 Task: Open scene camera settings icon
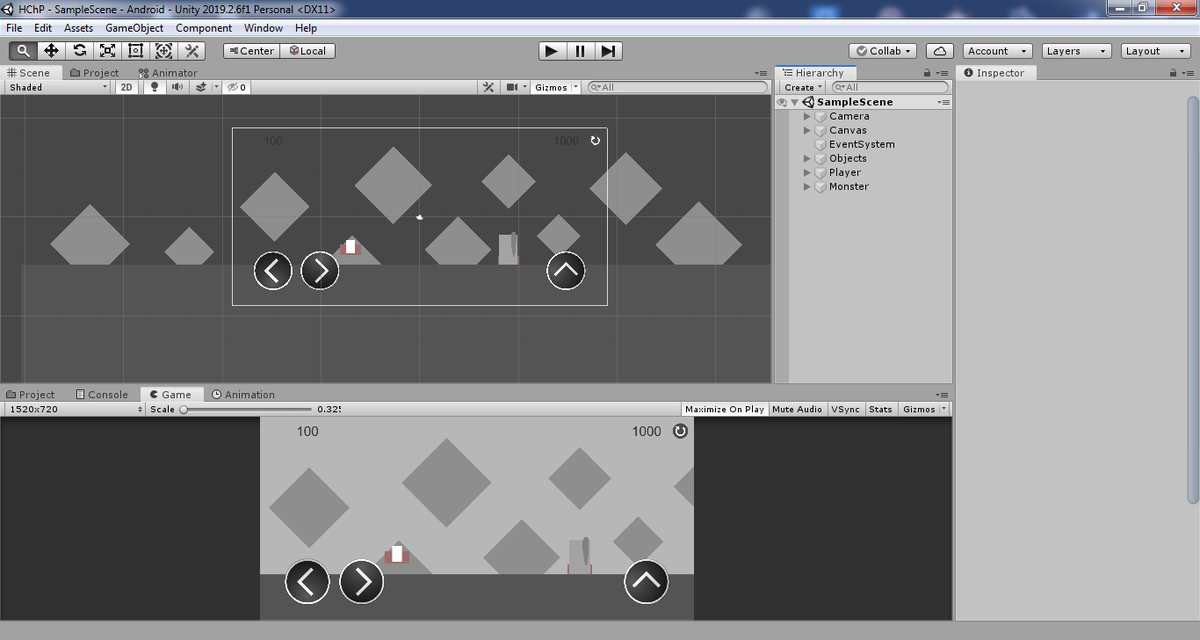coord(514,87)
